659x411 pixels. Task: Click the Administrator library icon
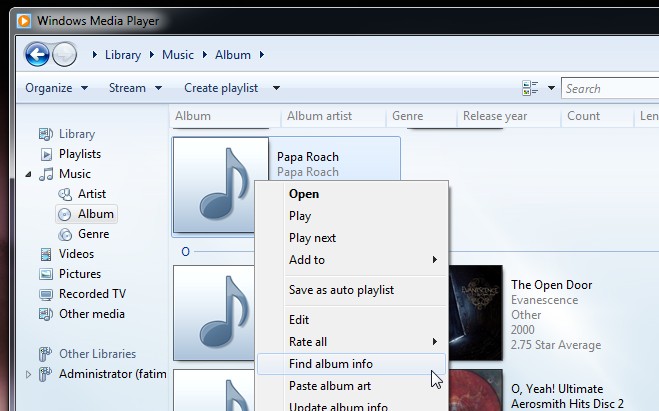click(45, 374)
